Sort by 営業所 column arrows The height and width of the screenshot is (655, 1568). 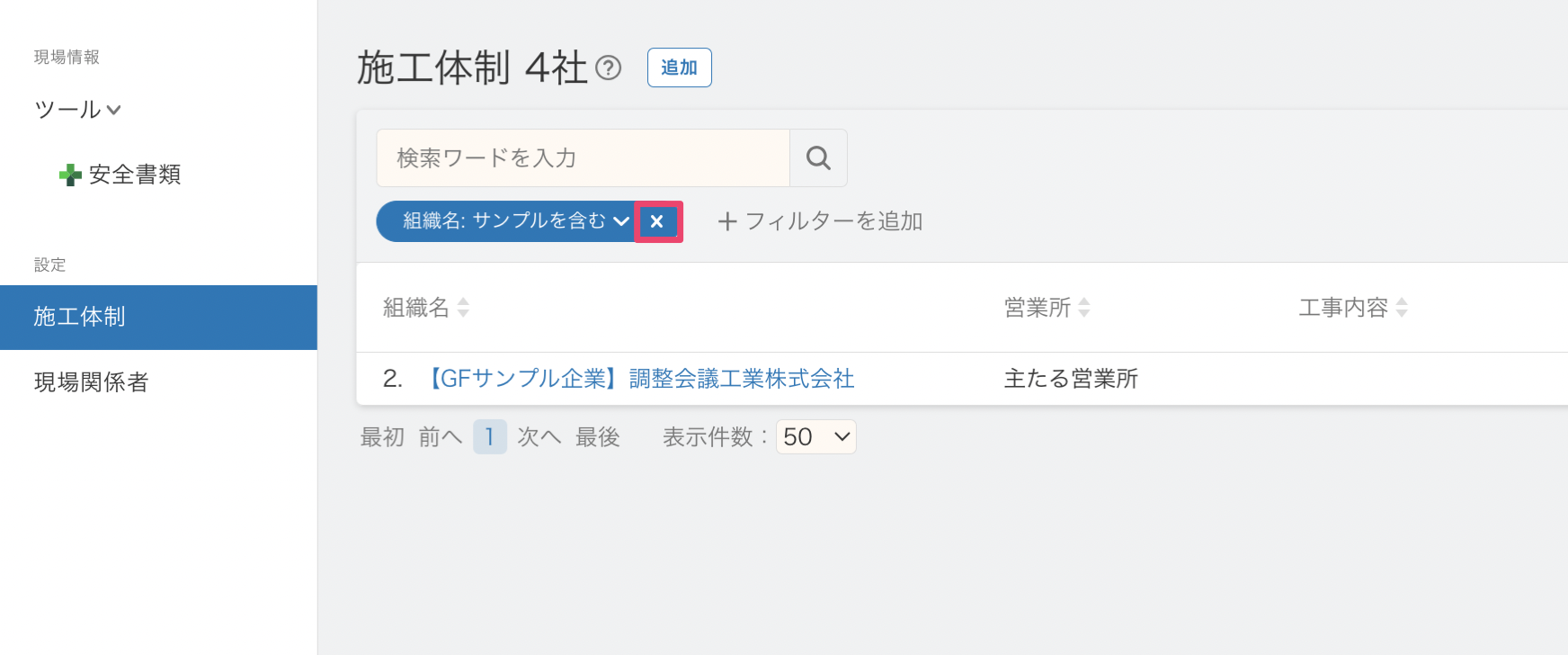pos(1084,308)
